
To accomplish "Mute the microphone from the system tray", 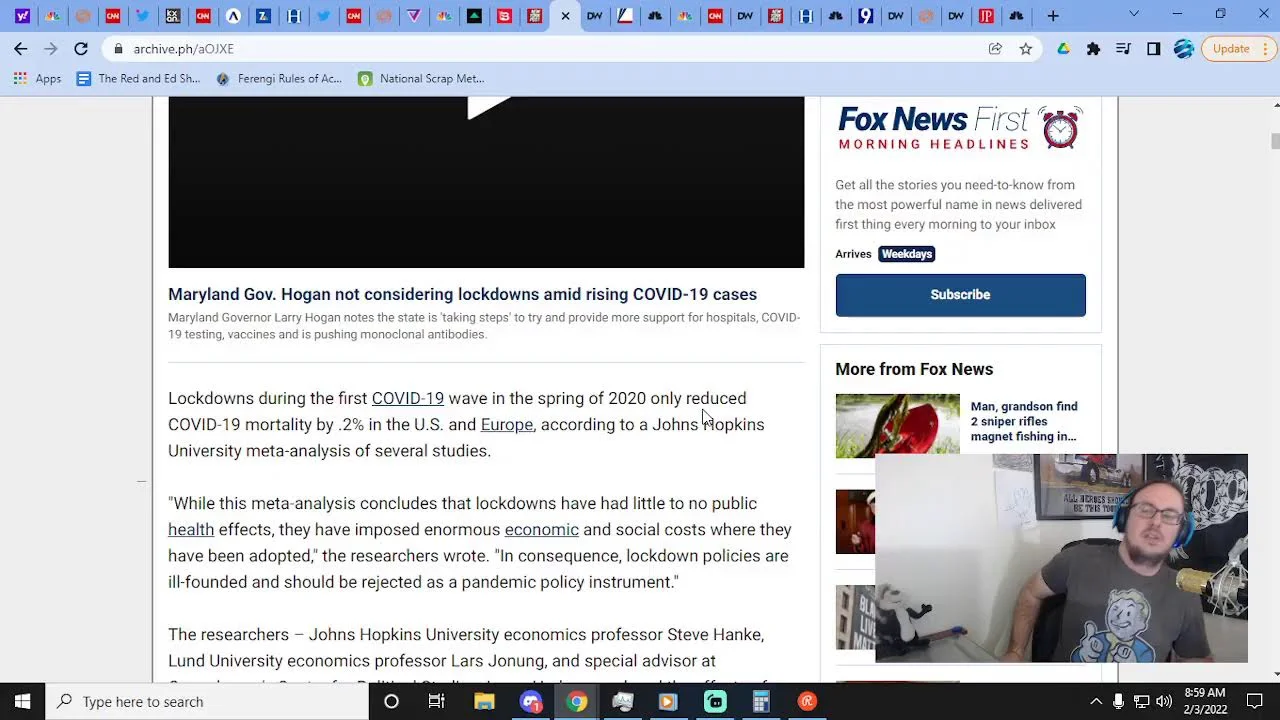I will tap(1118, 701).
